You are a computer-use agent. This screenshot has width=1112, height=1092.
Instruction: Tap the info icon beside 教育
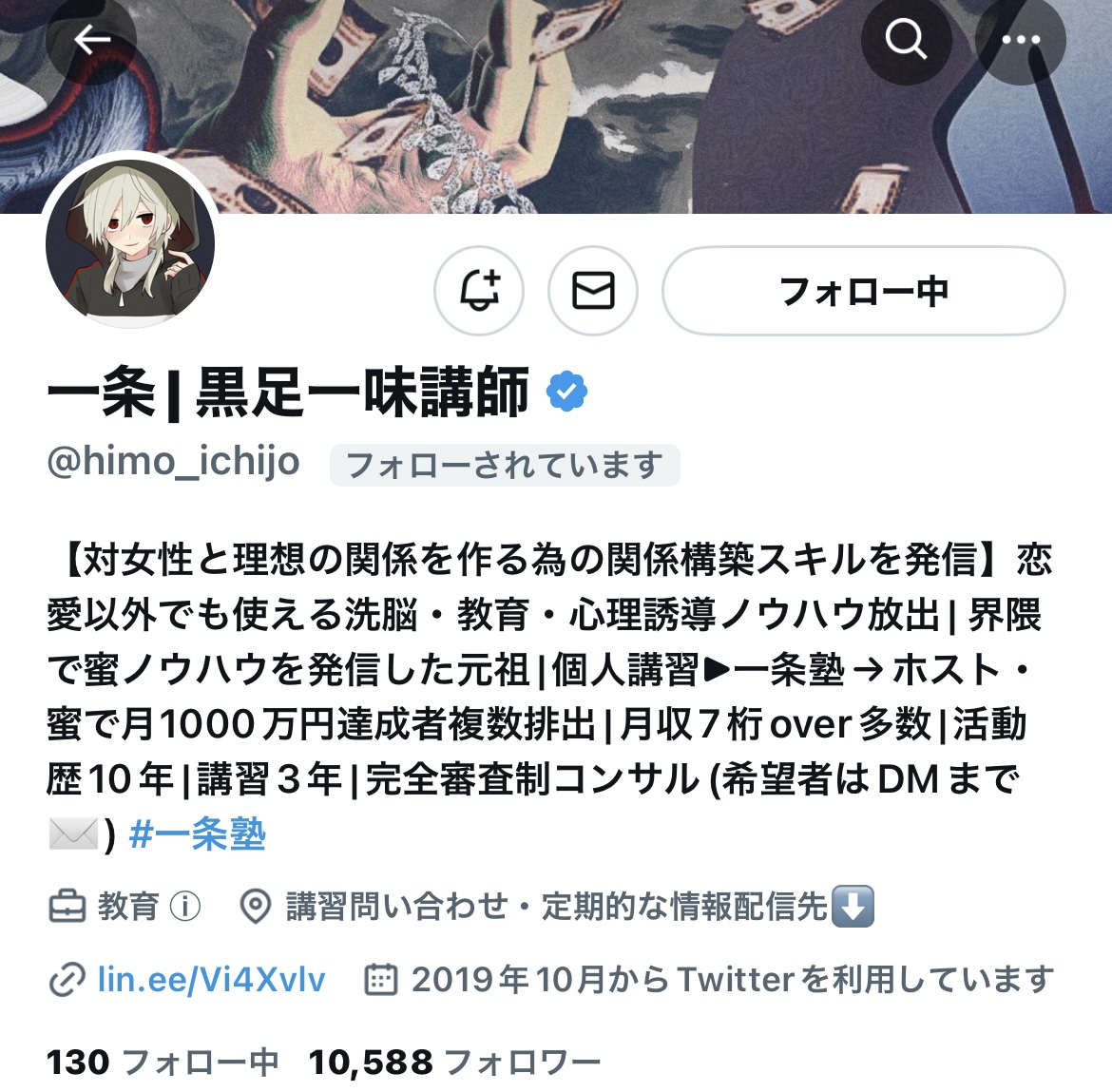click(x=185, y=907)
